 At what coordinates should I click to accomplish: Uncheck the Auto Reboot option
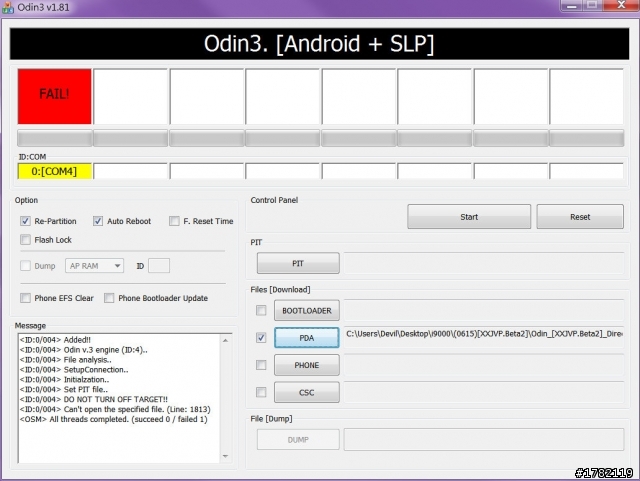(98, 221)
